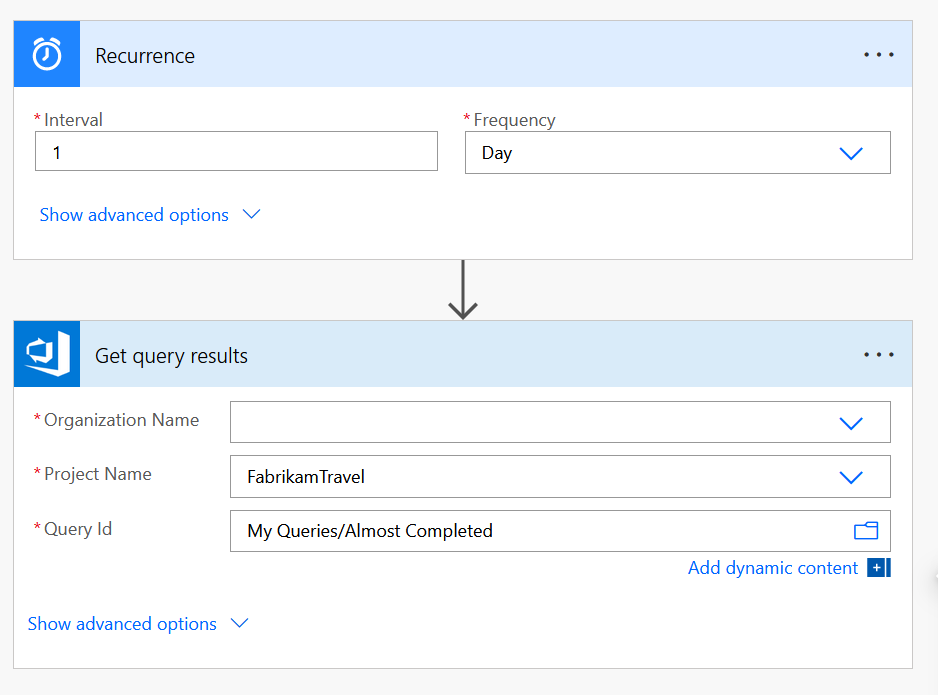
Task: Expand Recurrence advanced options chevron
Action: click(252, 215)
